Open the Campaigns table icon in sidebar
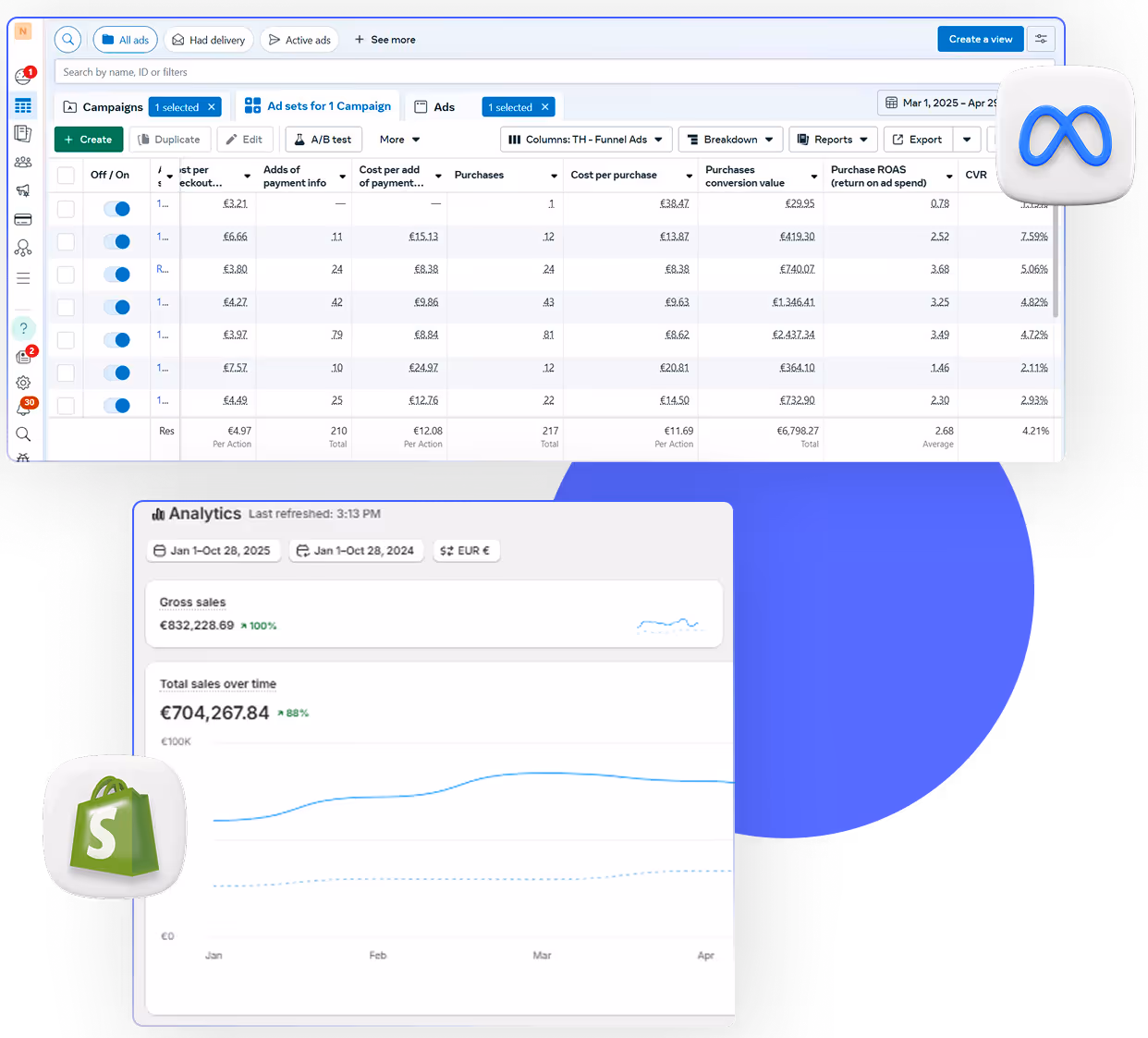Image resolution: width=1148 pixels, height=1038 pixels. [23, 104]
